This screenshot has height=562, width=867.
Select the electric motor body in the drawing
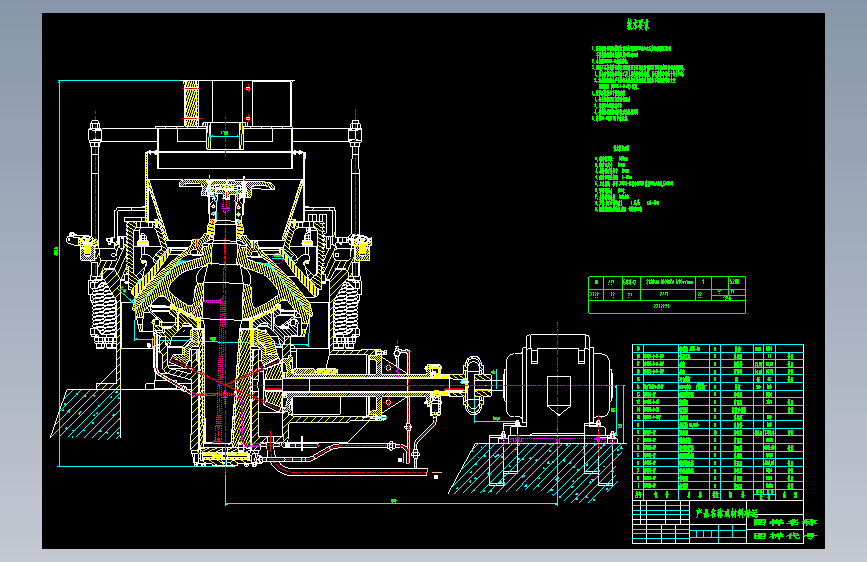tap(558, 378)
